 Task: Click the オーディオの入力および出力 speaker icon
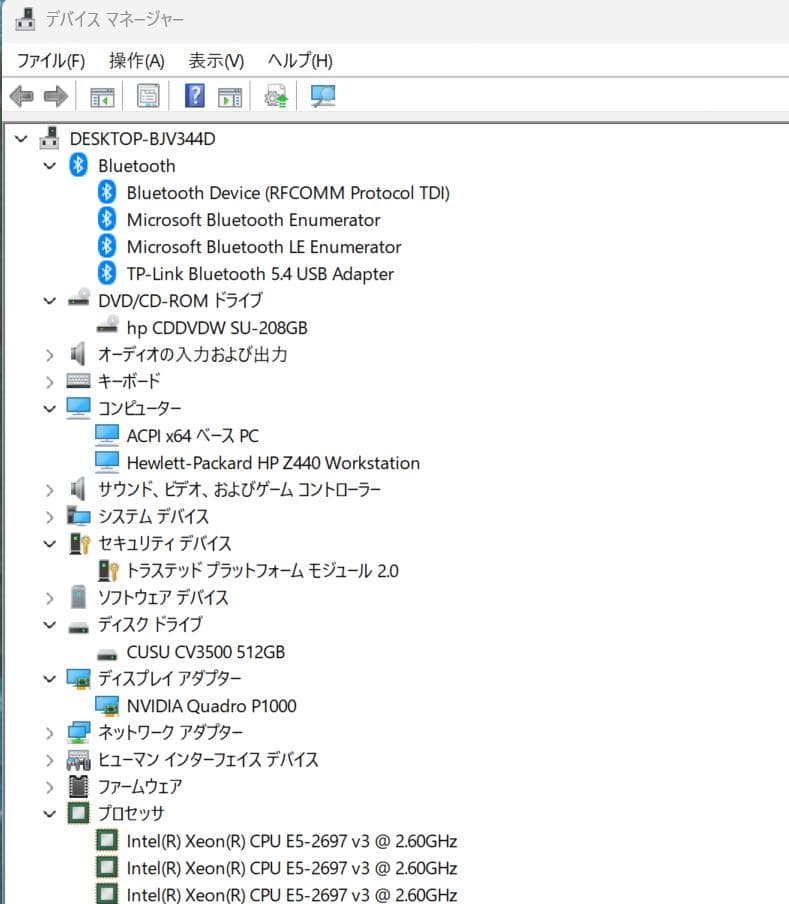(x=78, y=353)
